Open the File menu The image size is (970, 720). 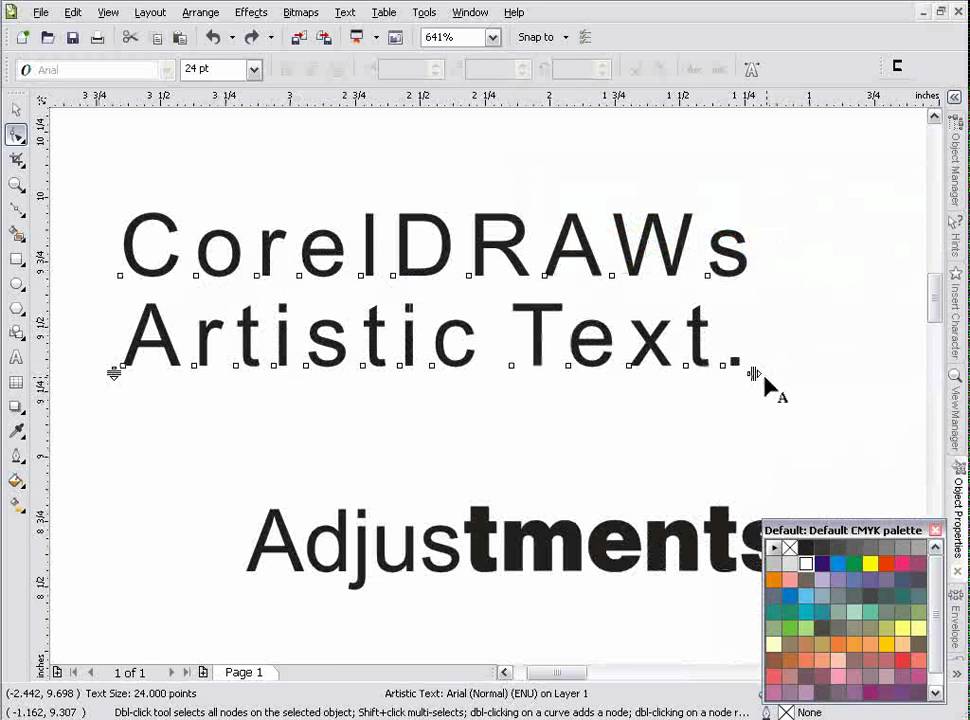pyautogui.click(x=40, y=12)
